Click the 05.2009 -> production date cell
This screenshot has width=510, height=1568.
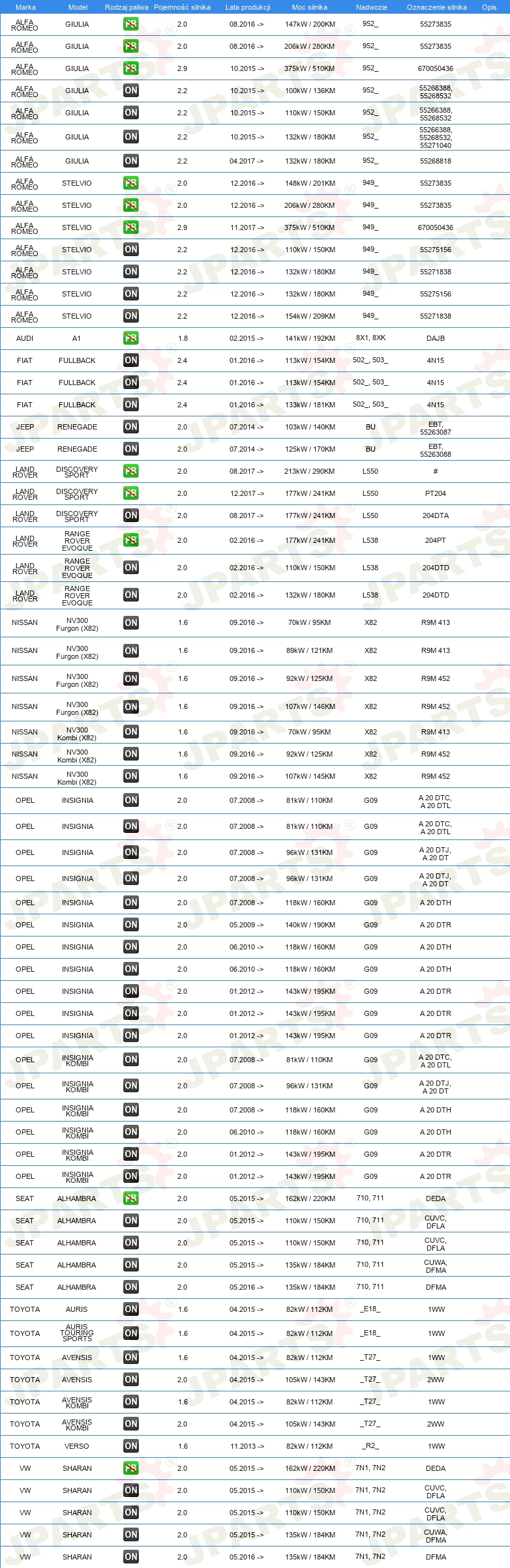pyautogui.click(x=247, y=925)
